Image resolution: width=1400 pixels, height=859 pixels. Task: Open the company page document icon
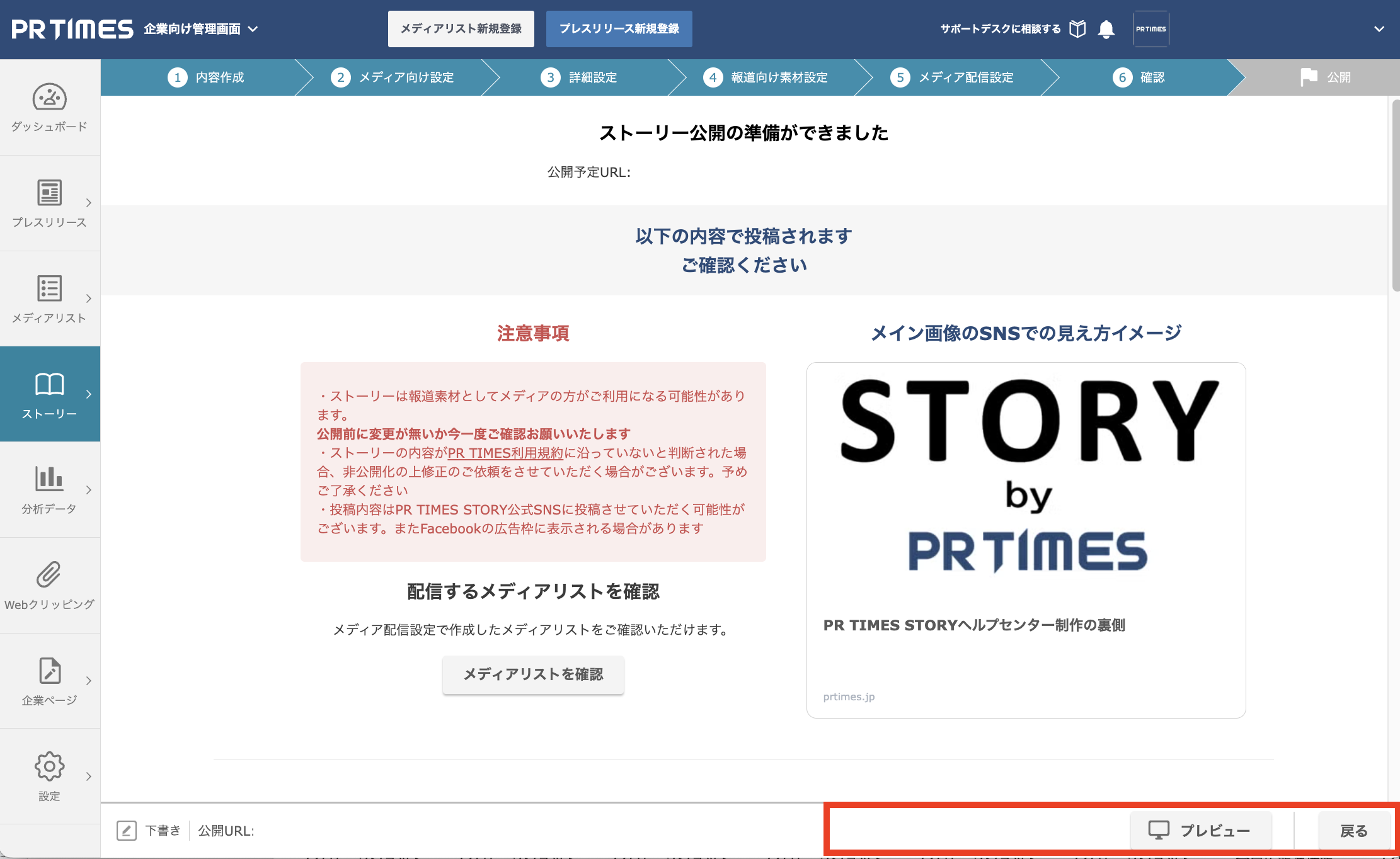tap(49, 671)
